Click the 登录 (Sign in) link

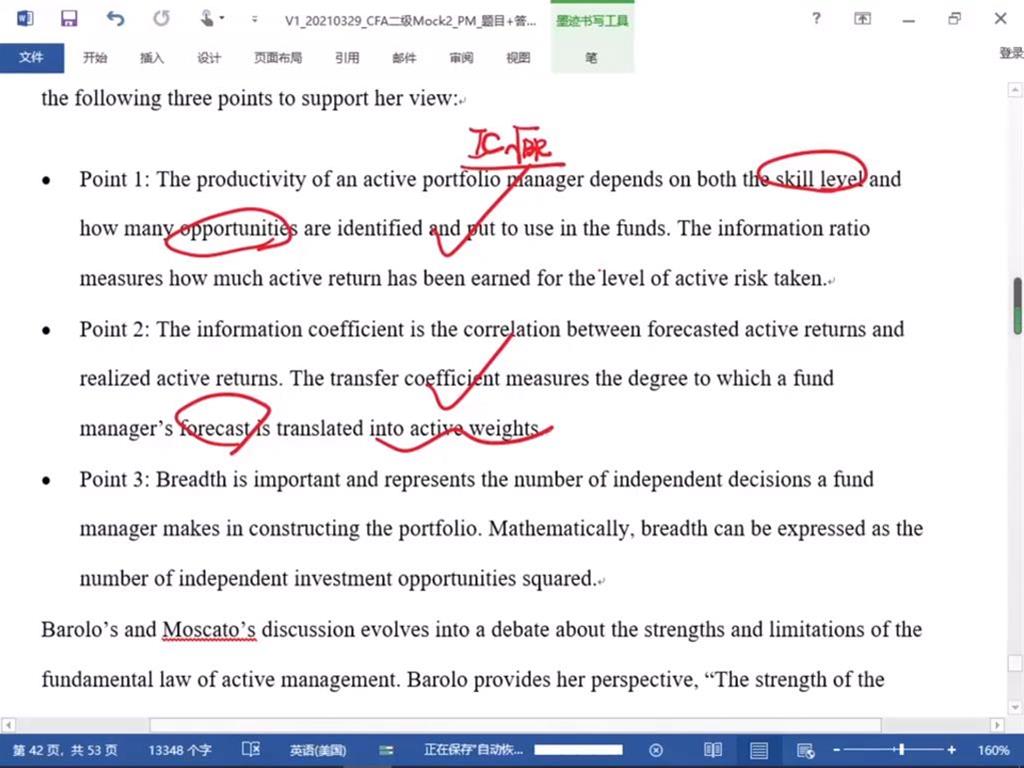1011,54
